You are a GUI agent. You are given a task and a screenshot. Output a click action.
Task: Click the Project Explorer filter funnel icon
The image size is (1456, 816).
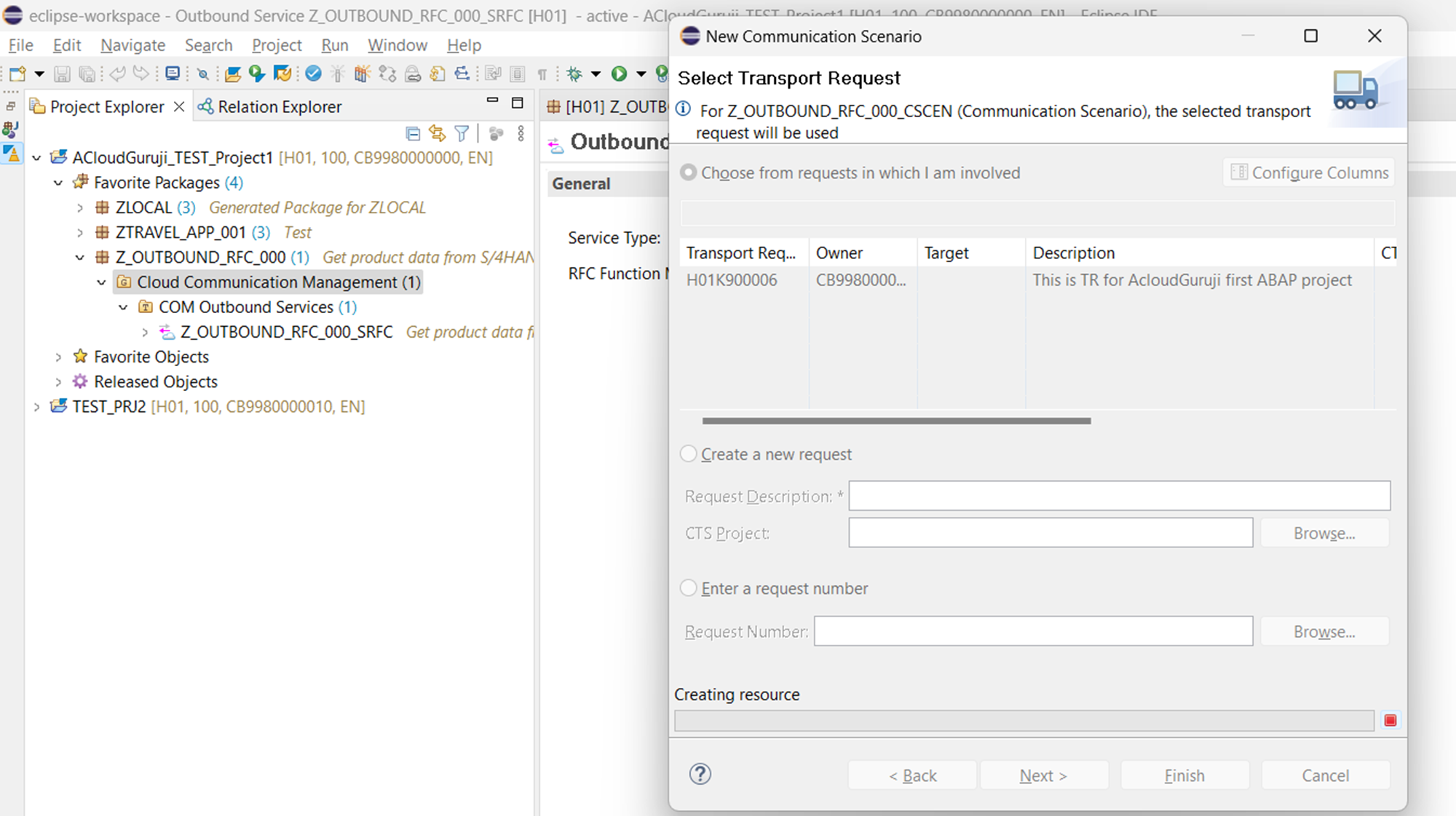(x=462, y=133)
